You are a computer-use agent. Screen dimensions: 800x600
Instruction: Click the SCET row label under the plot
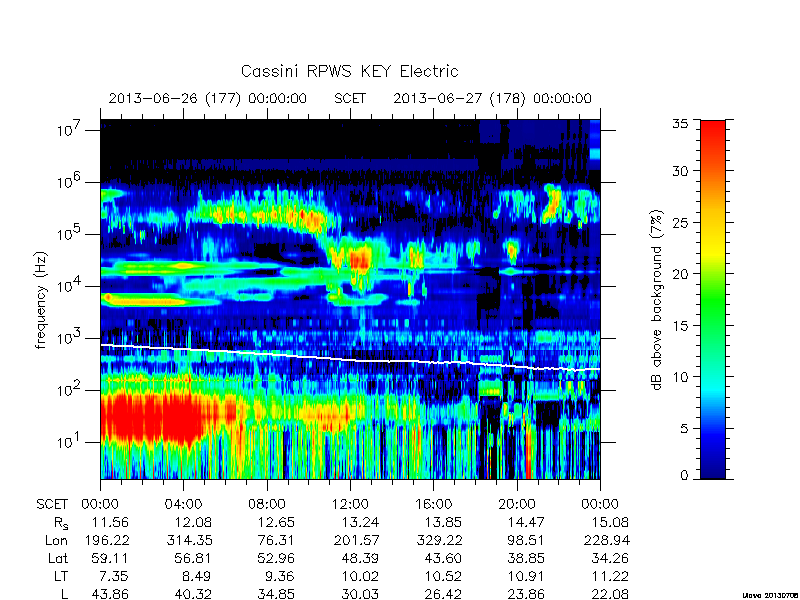52,504
